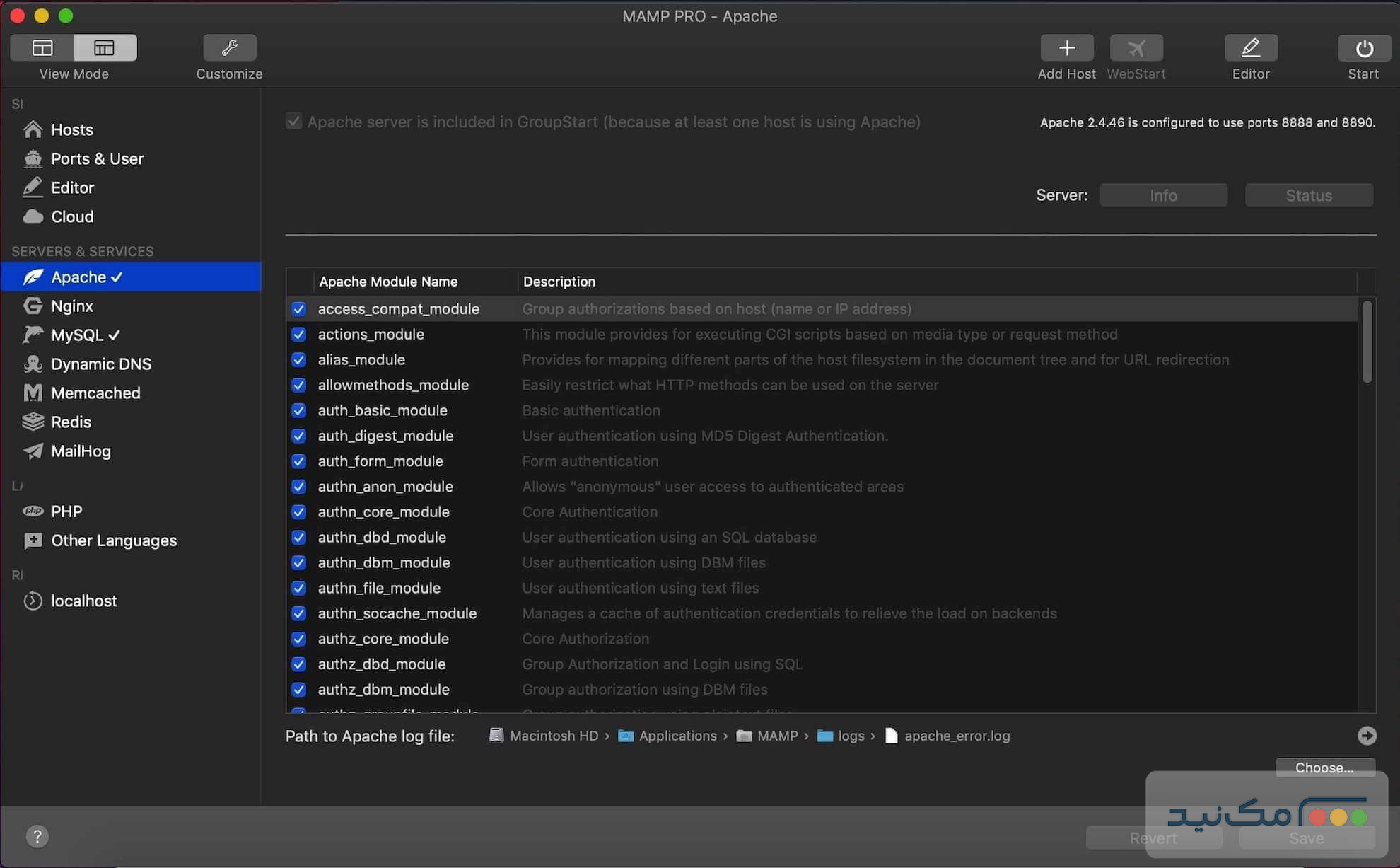Switch to the standard View Mode icon
This screenshot has height=868, width=1400.
click(x=42, y=48)
